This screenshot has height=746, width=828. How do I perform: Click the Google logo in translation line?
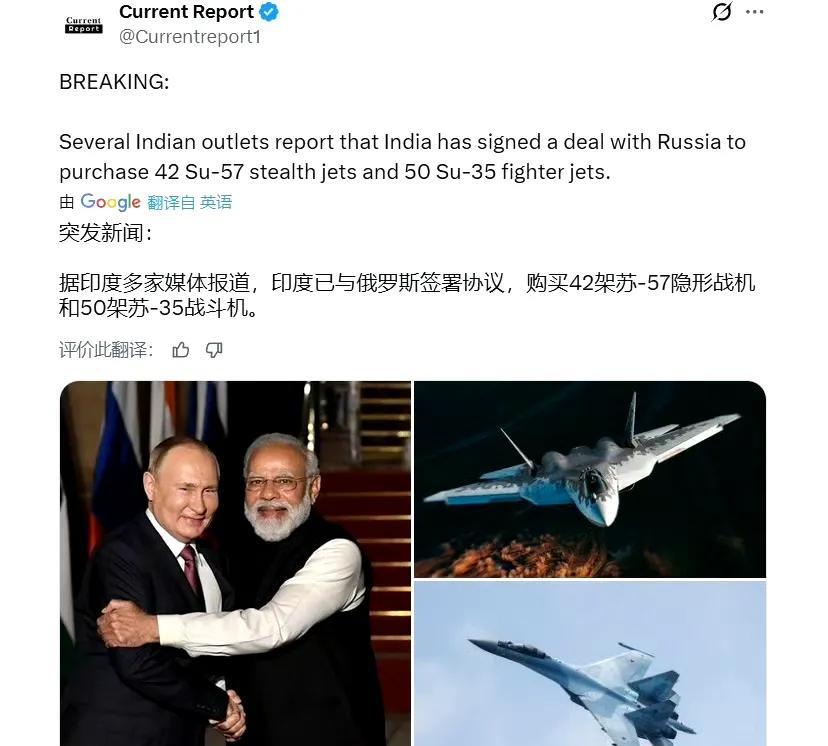[x=110, y=202]
